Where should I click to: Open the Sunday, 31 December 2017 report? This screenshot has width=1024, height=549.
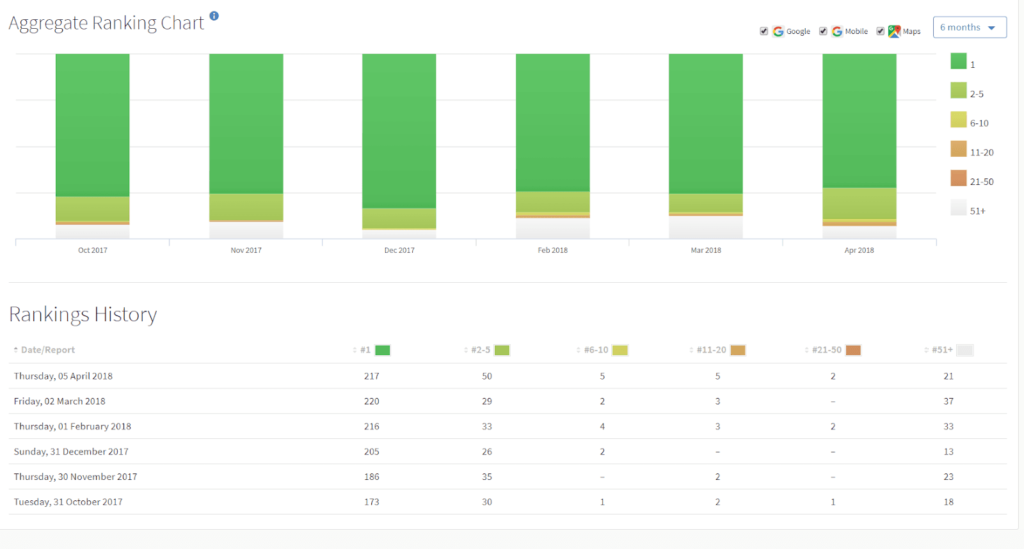pyautogui.click(x=71, y=451)
